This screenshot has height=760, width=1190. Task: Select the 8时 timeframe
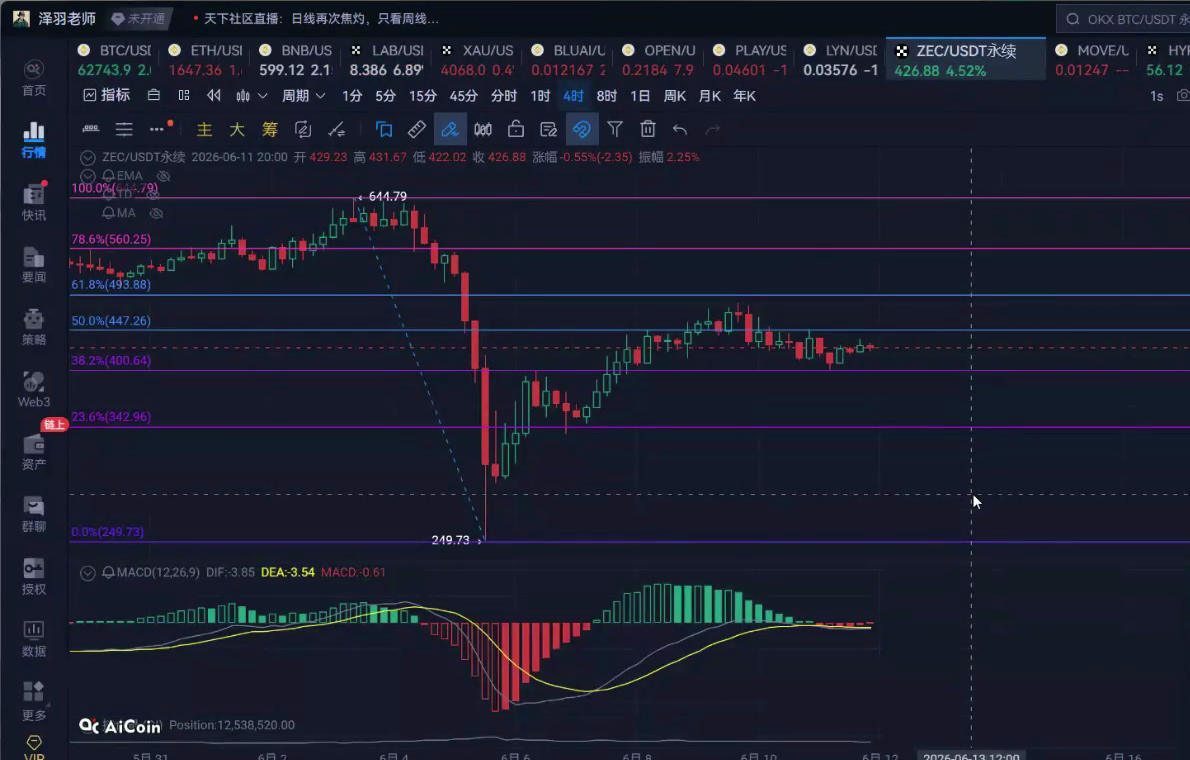tap(606, 96)
